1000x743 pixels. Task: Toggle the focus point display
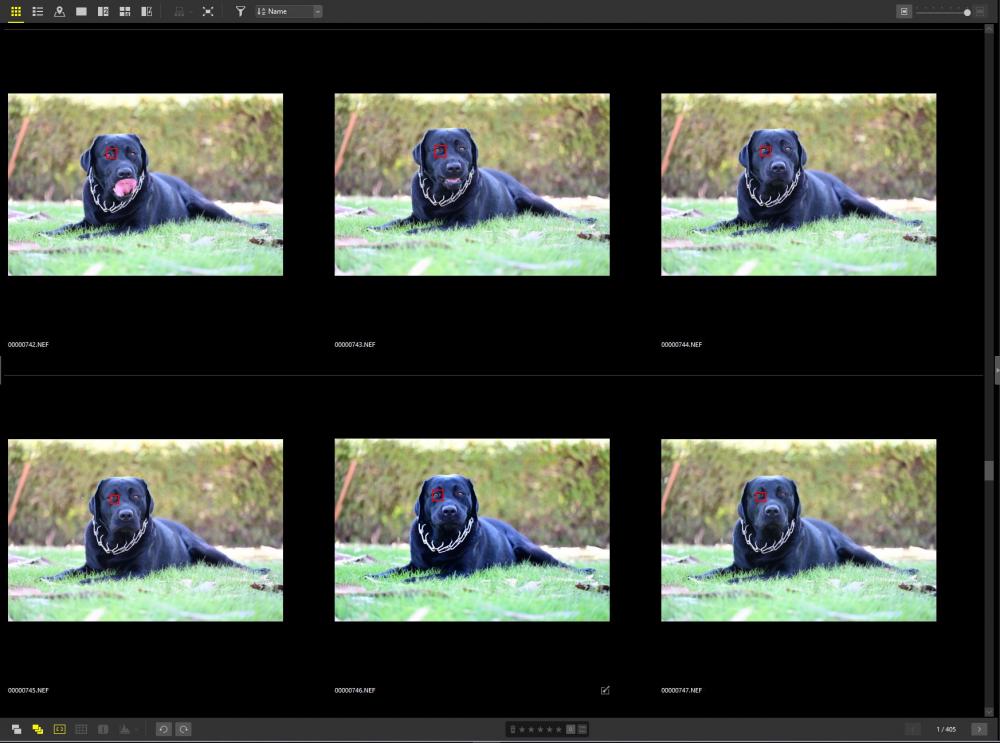(x=59, y=729)
